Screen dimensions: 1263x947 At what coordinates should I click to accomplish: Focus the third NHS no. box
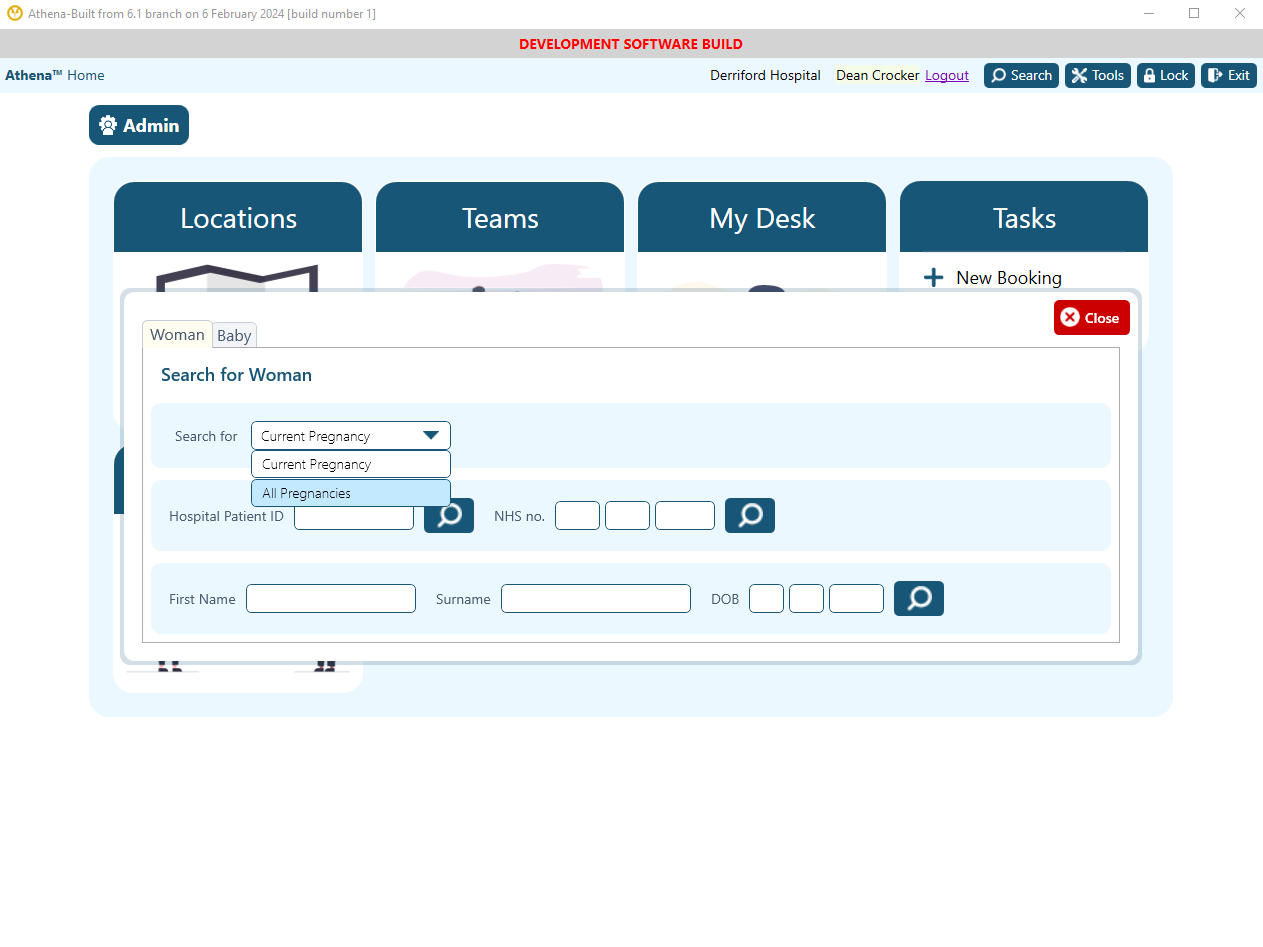685,516
